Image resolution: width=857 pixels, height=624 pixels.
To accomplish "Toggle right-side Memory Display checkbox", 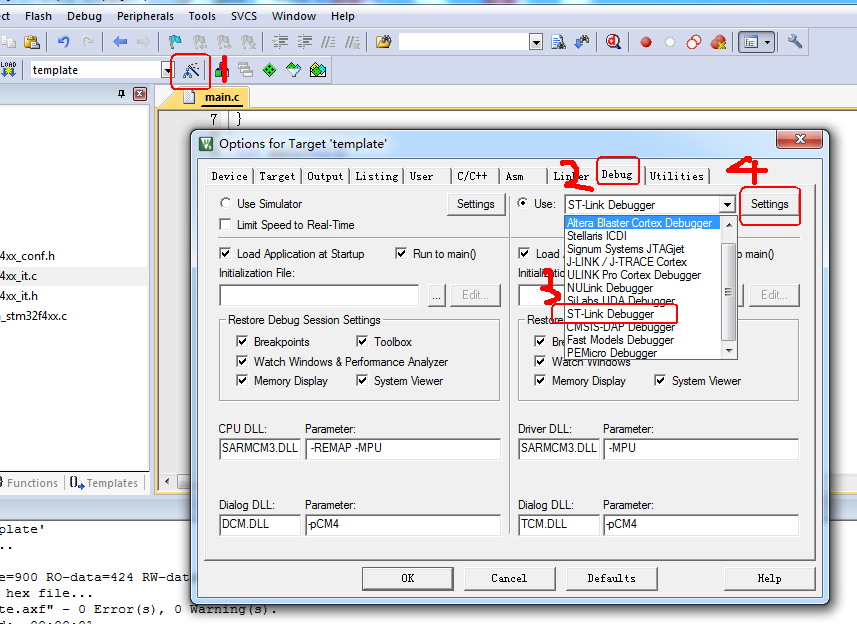I will point(540,380).
